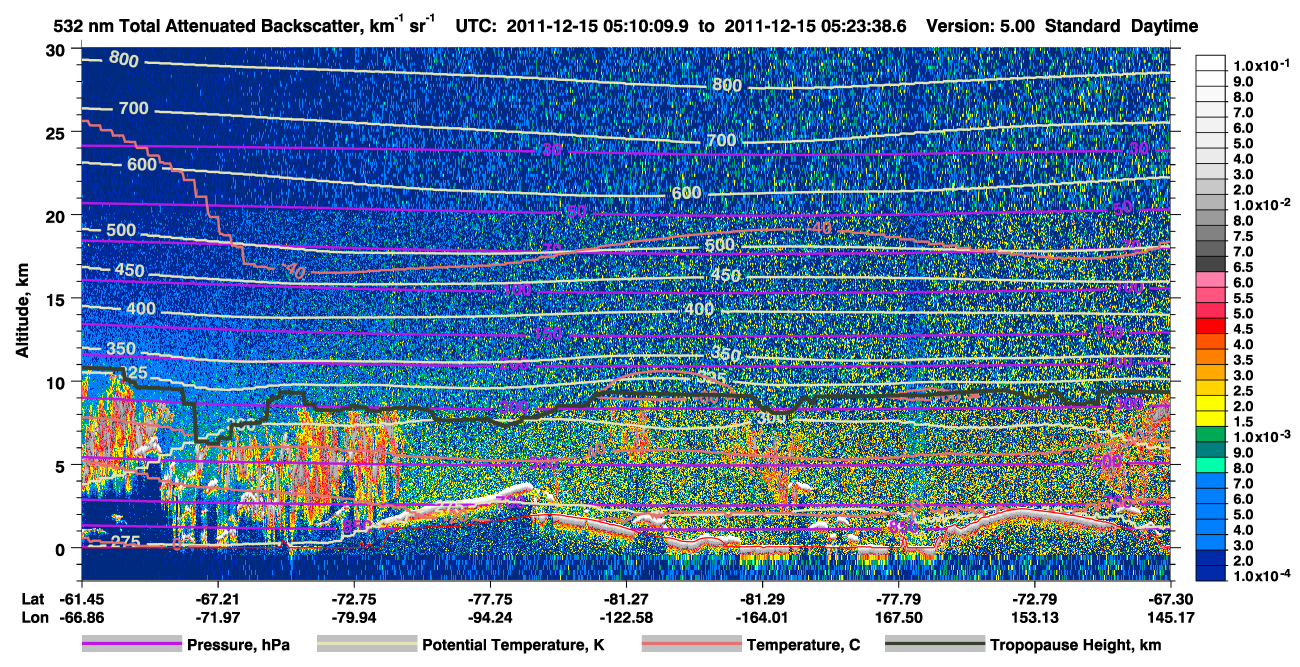Select the yellow 1.5 colorbar swatch
Image resolution: width=1300 pixels, height=667 pixels.
coord(1210,421)
